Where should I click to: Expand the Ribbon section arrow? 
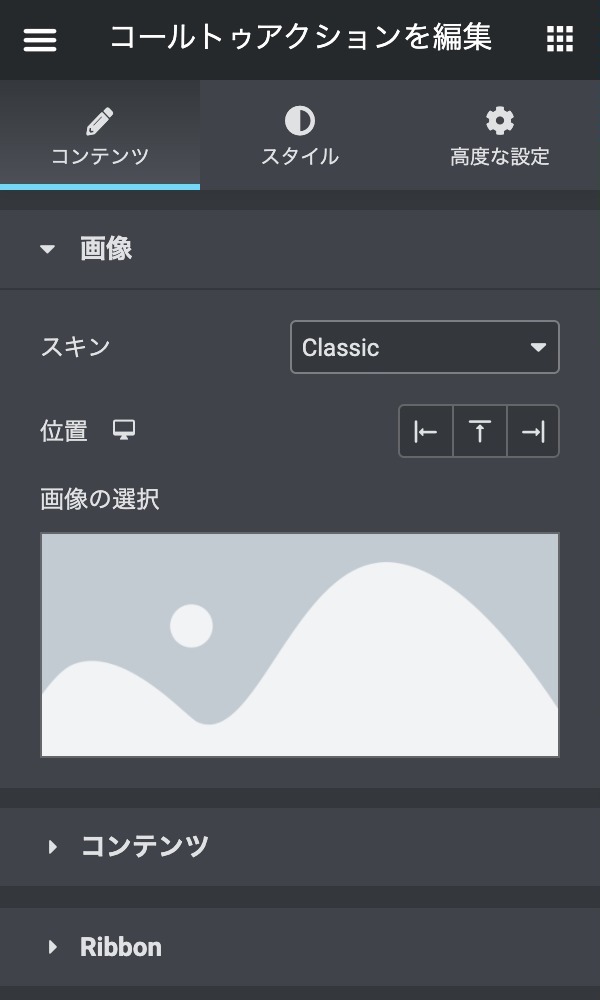pyautogui.click(x=52, y=947)
